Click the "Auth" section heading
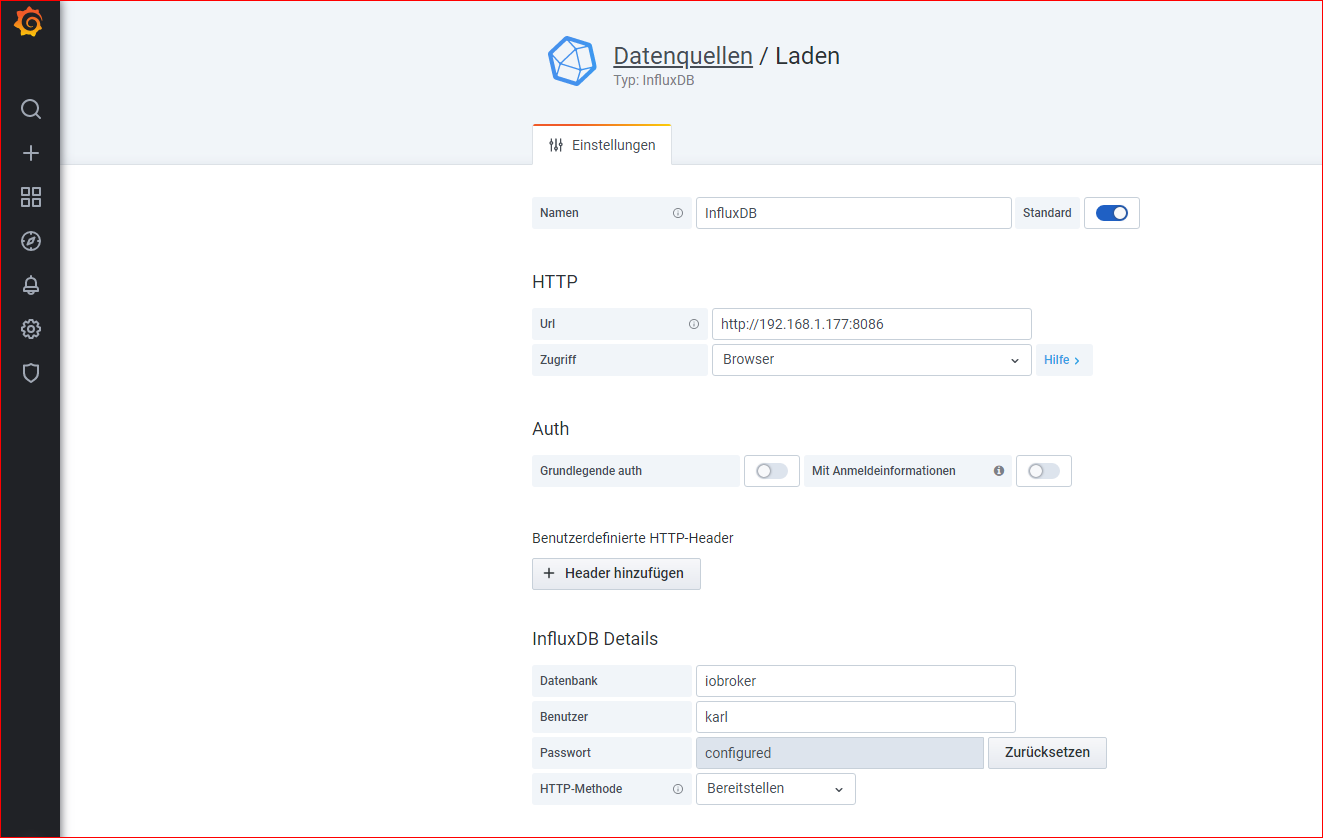 coord(550,429)
